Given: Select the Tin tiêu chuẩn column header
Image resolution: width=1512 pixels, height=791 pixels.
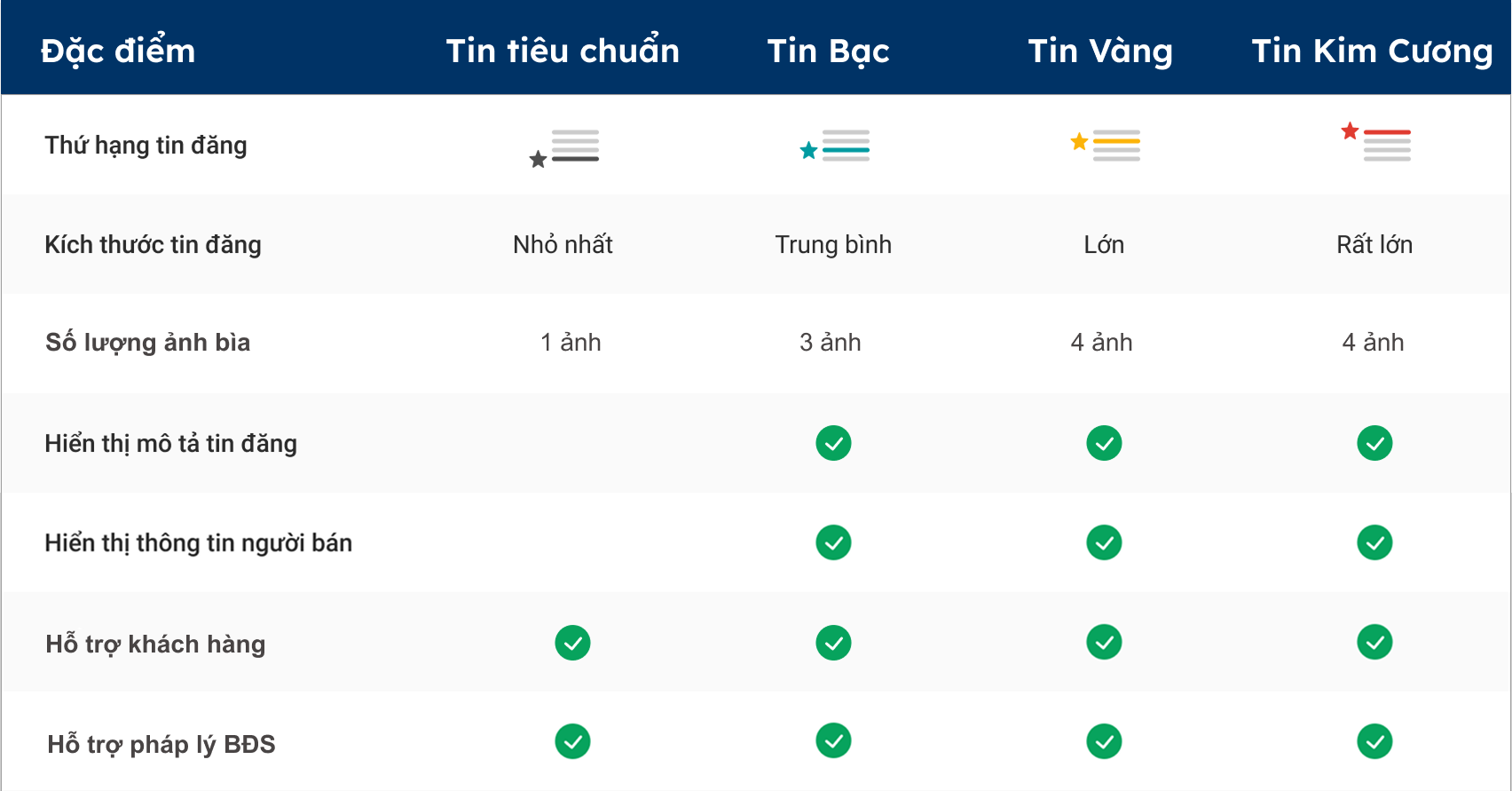Looking at the screenshot, I should 563,51.
